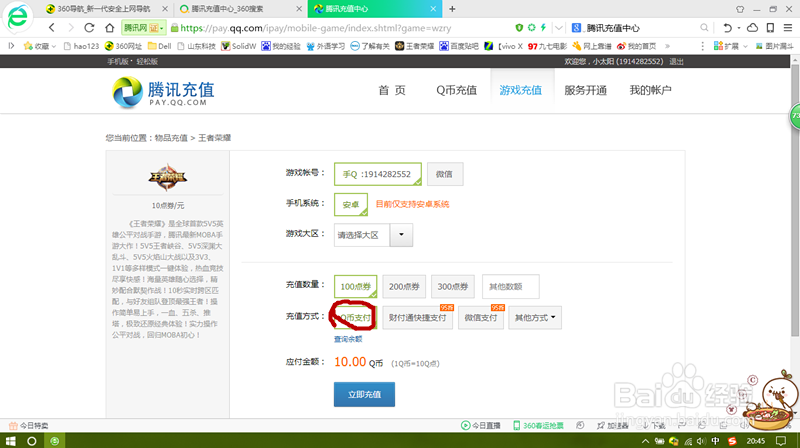Reload the page with refresh icon
800x448 pixels.
pyautogui.click(x=89, y=28)
